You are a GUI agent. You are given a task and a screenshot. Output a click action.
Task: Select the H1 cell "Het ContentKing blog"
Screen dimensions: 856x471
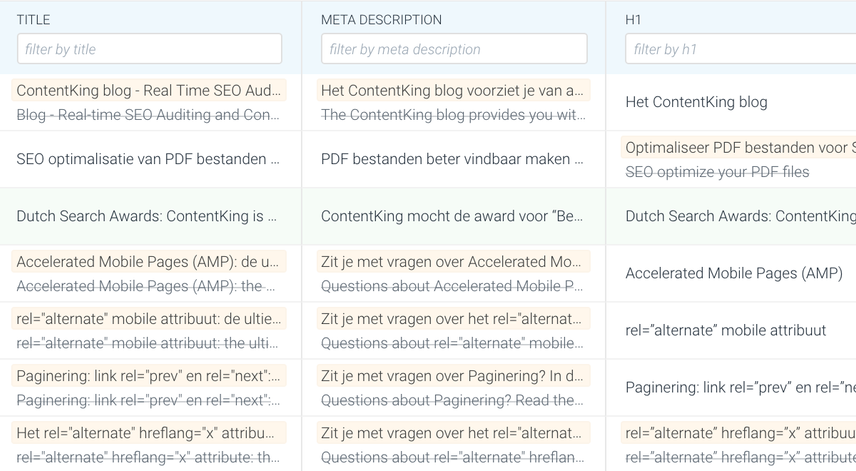696,102
